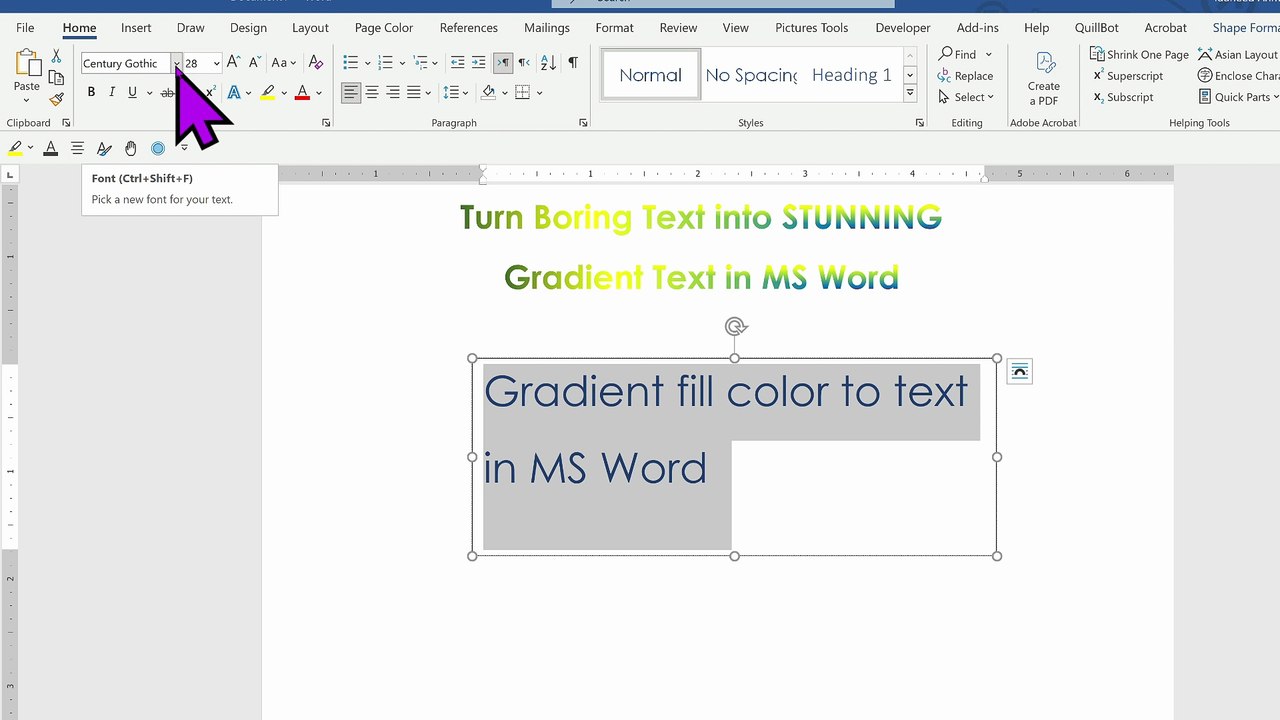This screenshot has width=1280, height=720.
Task: Start a numbered list
Action: click(385, 63)
